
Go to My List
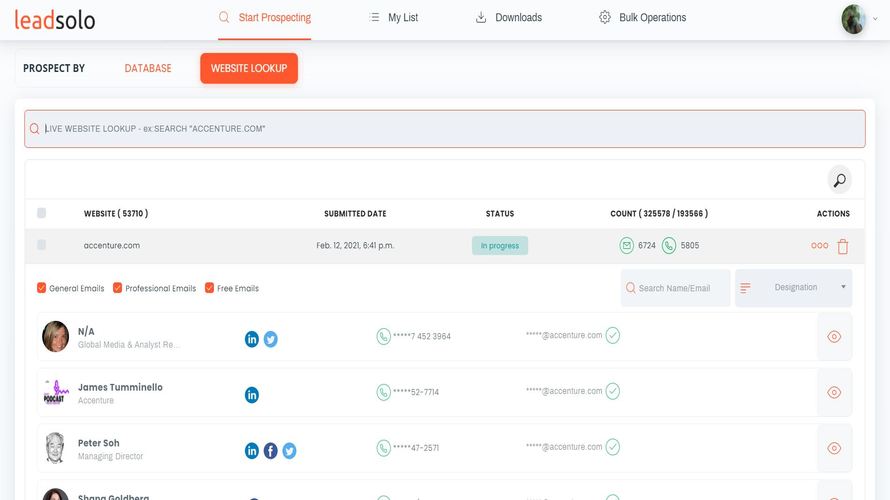393,18
